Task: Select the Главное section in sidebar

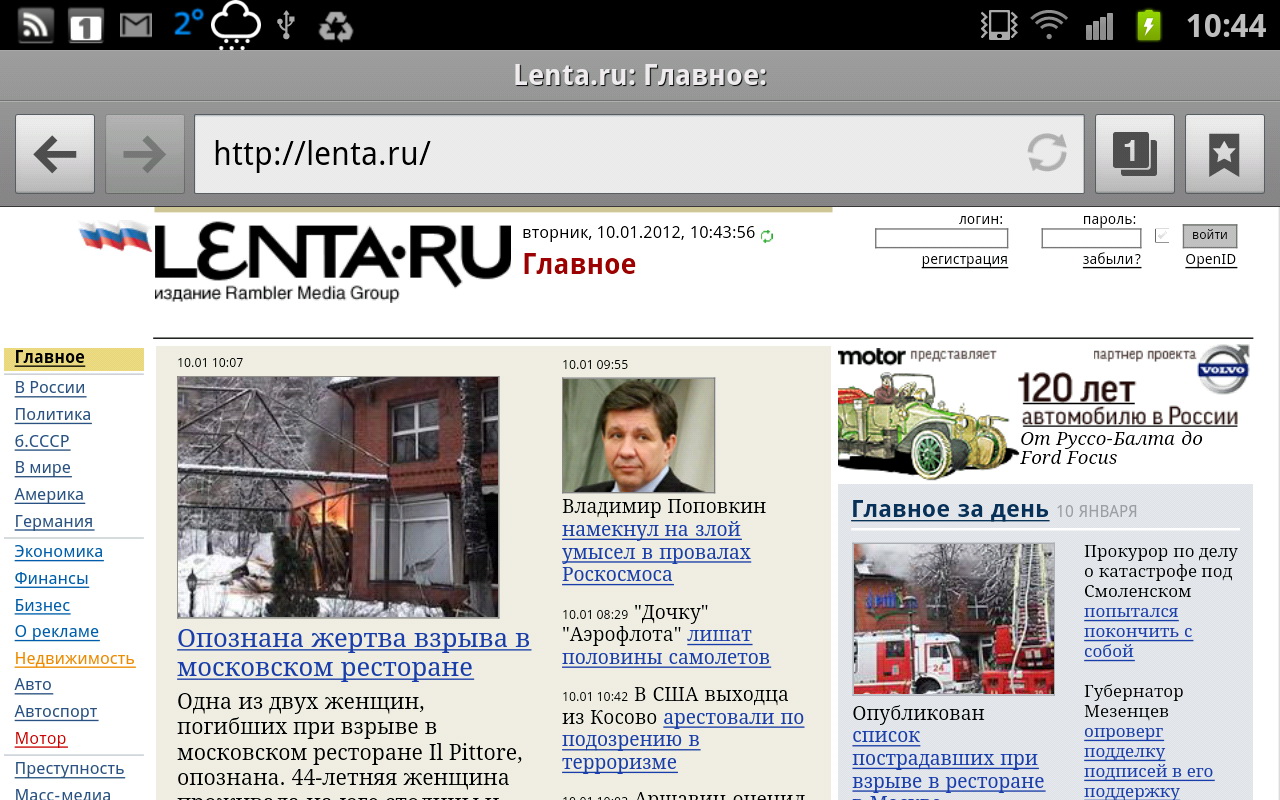Action: pyautogui.click(x=50, y=358)
